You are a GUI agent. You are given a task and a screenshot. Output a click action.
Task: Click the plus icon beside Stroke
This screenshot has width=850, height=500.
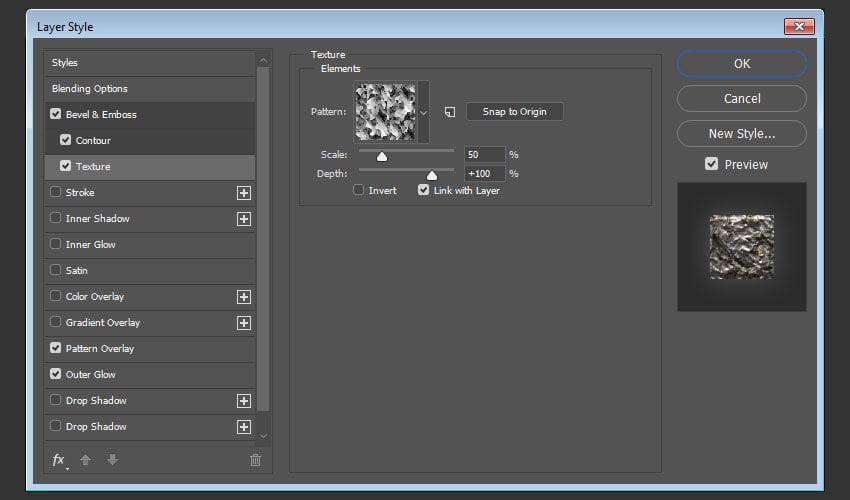tap(243, 193)
